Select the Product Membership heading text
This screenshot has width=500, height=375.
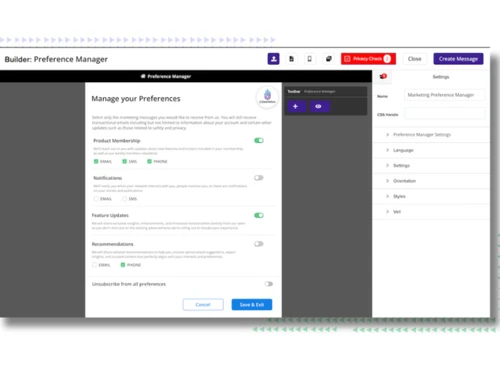tap(117, 141)
